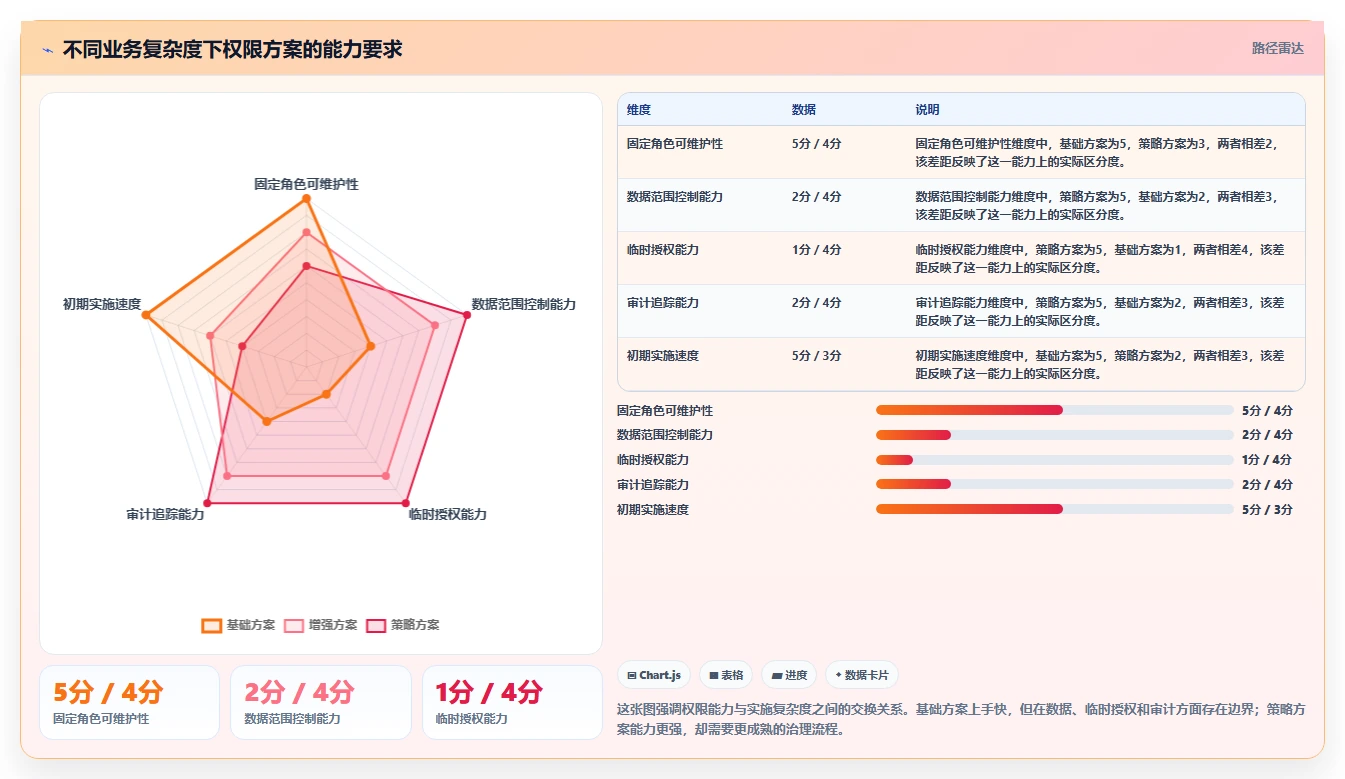Select the 表格 tag chip
This screenshot has width=1345, height=779.
pyautogui.click(x=726, y=675)
